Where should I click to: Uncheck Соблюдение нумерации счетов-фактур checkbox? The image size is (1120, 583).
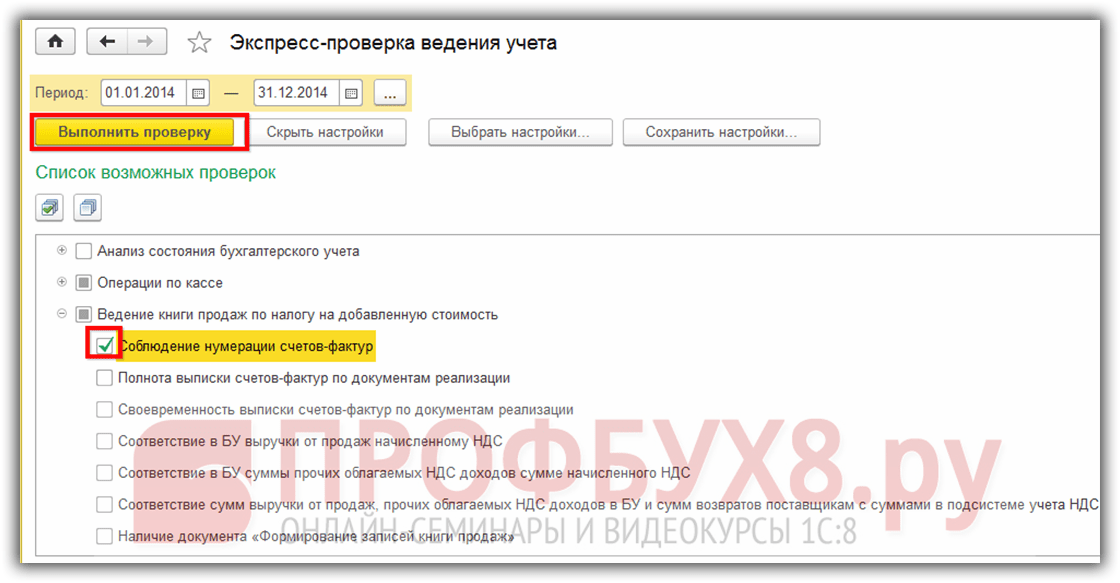pos(105,346)
